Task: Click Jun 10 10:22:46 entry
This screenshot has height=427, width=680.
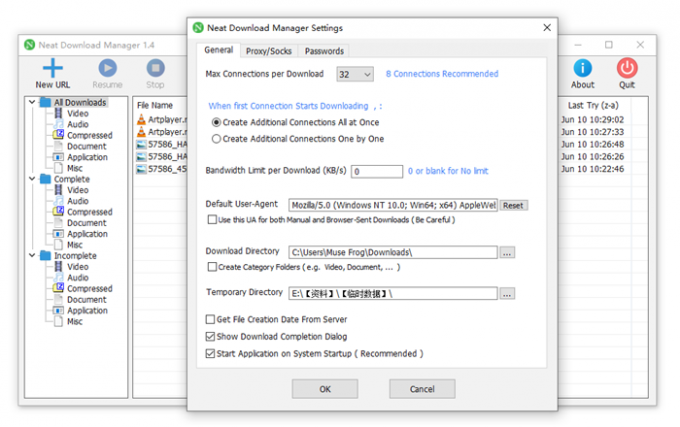Action: coord(592,169)
